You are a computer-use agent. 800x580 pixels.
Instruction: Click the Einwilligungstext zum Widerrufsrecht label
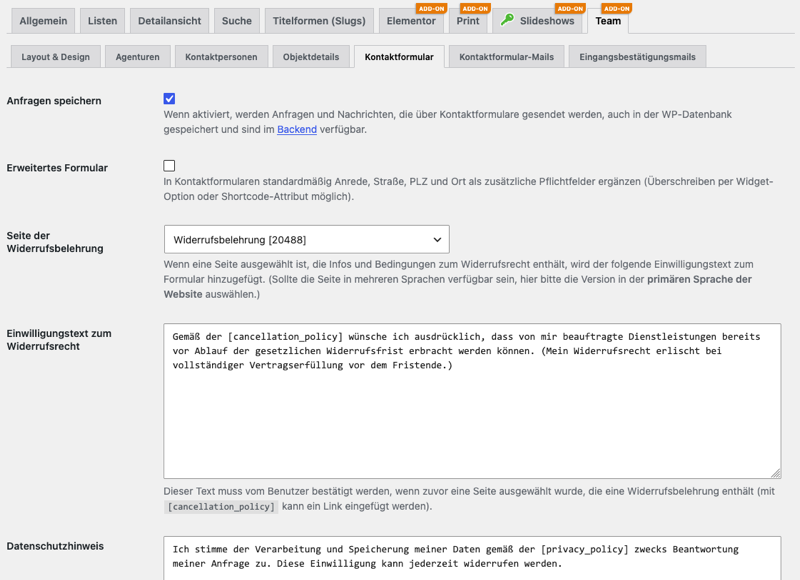[x=59, y=340]
